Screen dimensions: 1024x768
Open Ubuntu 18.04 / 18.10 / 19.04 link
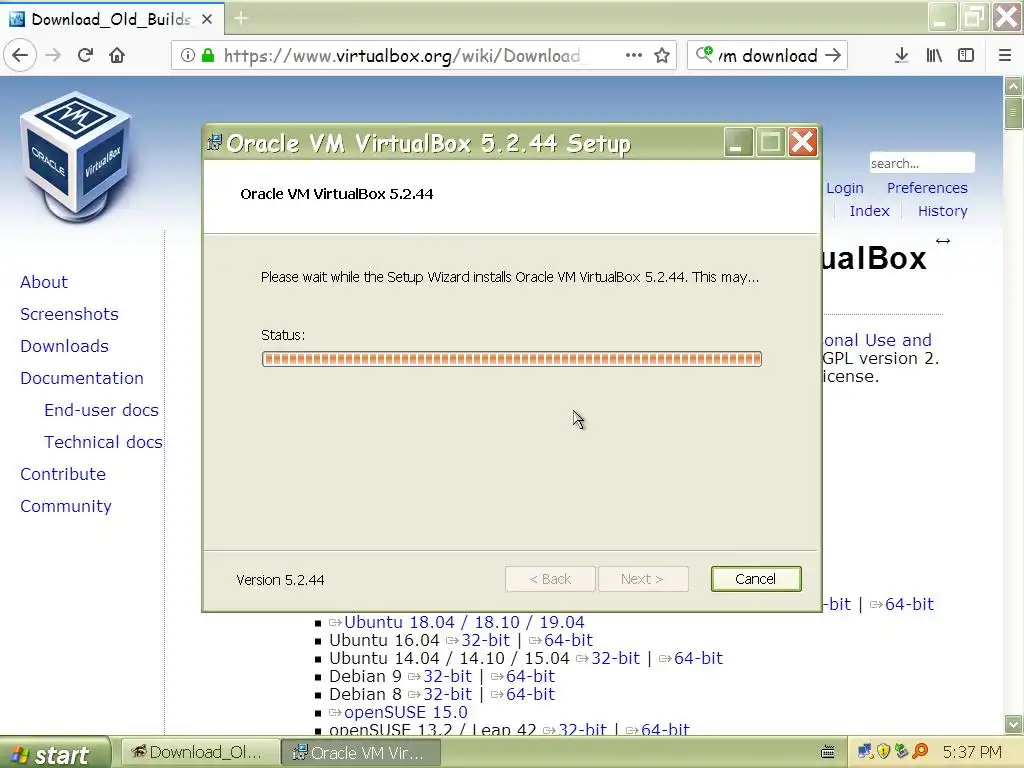click(x=464, y=622)
